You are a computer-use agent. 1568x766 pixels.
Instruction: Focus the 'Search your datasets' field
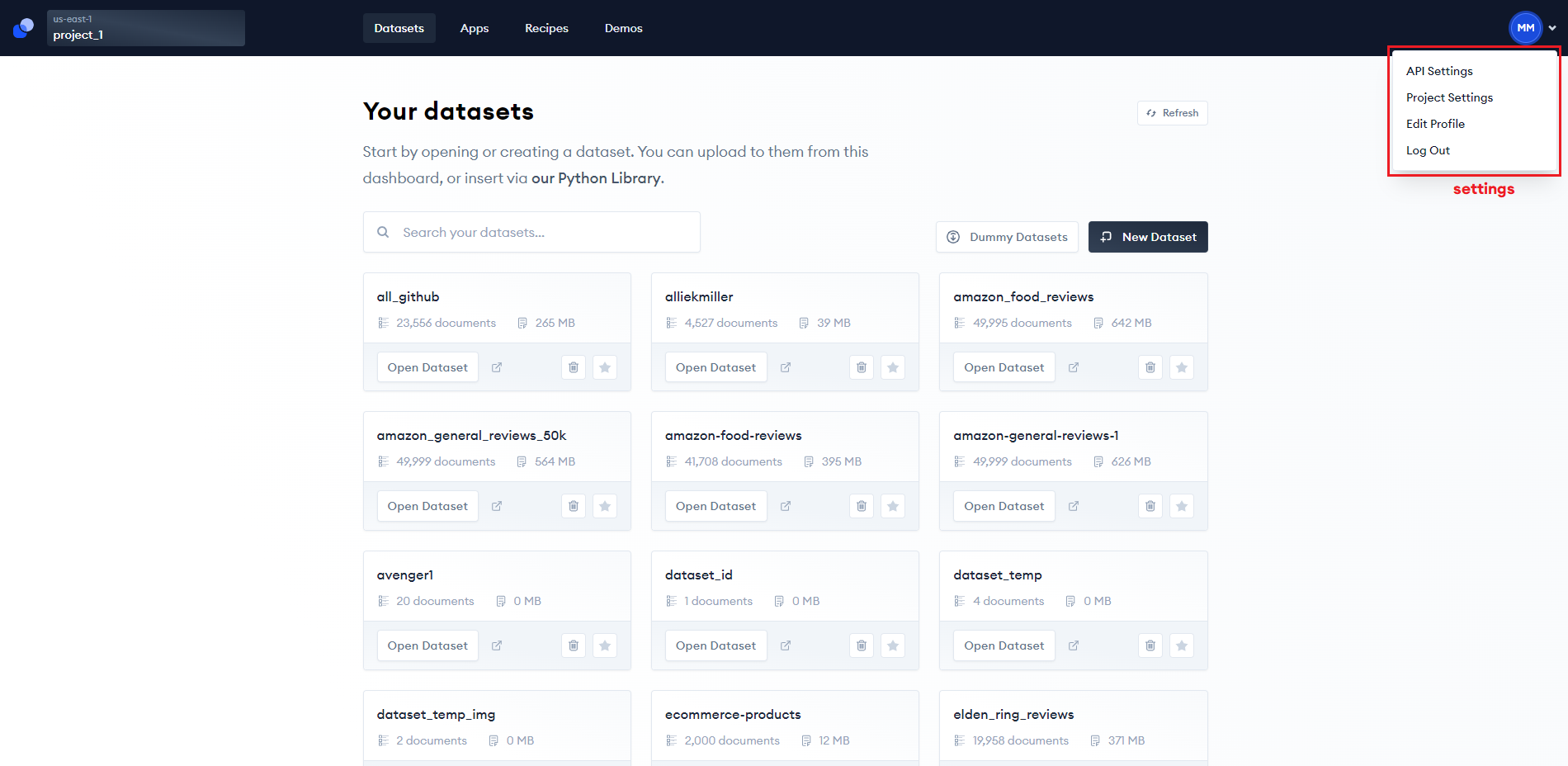click(x=531, y=232)
